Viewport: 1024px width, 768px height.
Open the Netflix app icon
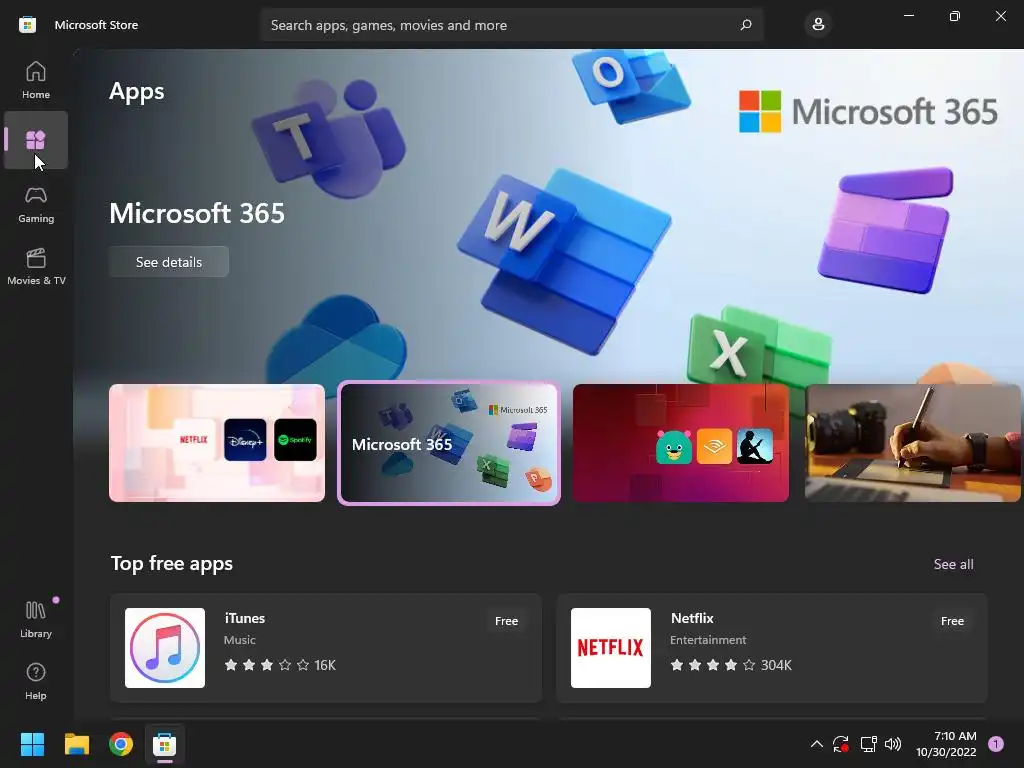(x=611, y=648)
